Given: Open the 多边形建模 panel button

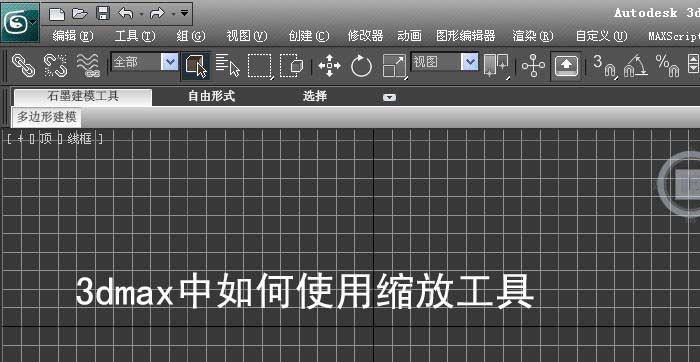Looking at the screenshot, I should (46, 117).
